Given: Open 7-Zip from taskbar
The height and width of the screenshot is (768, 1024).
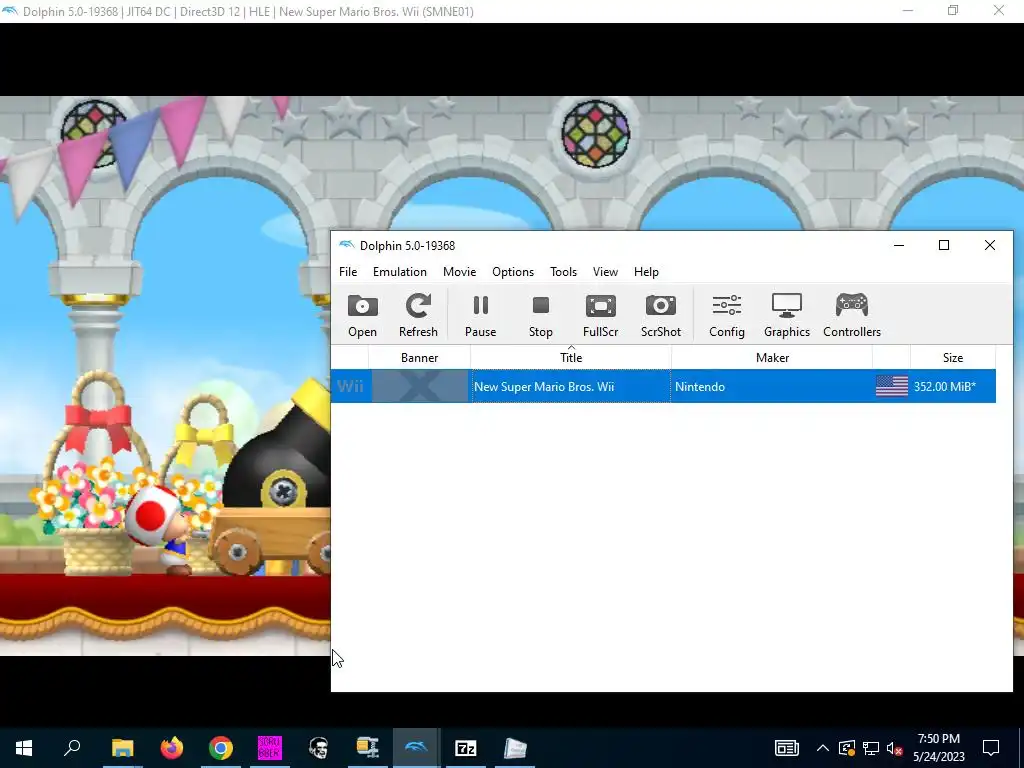Looking at the screenshot, I should click(x=466, y=748).
